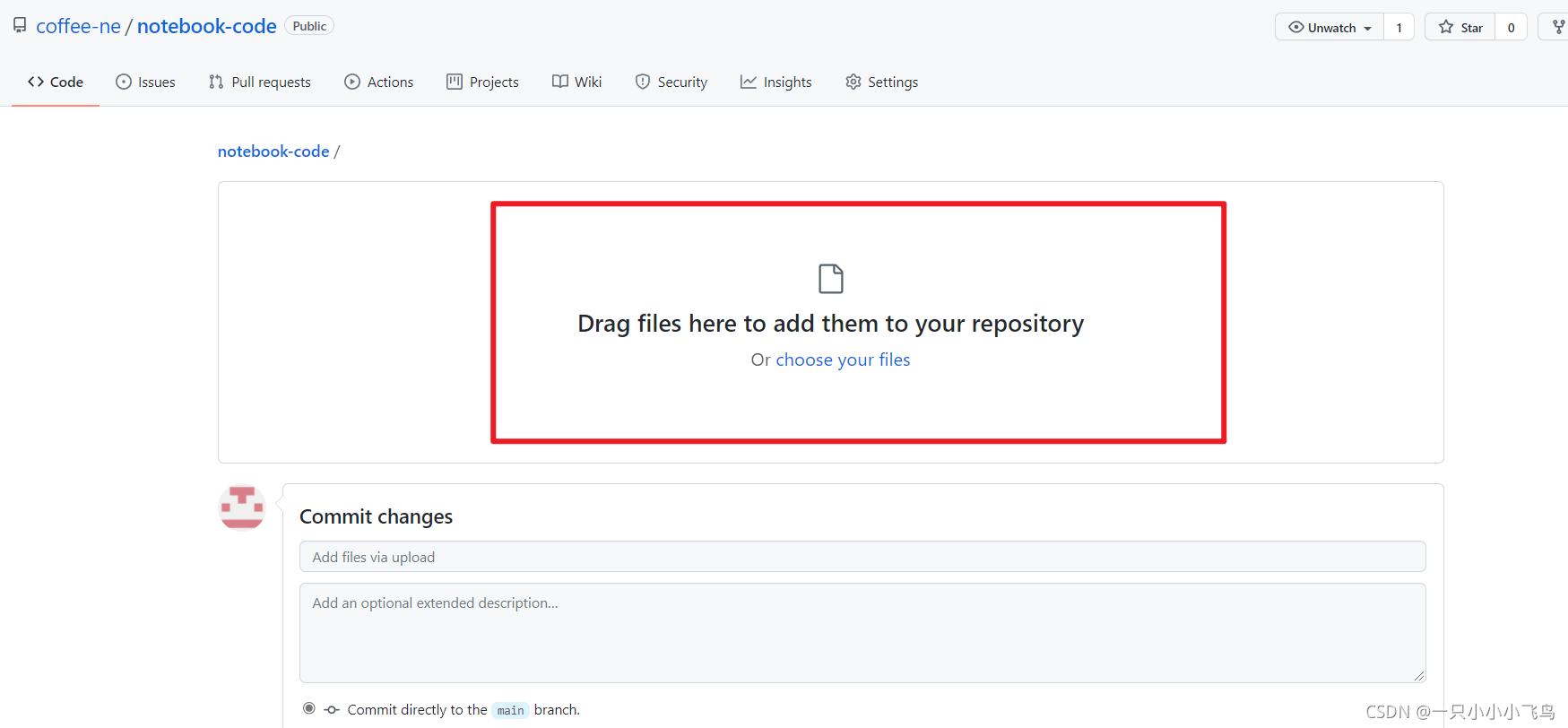Click the main branch label
The height and width of the screenshot is (728, 1568).
tap(511, 710)
